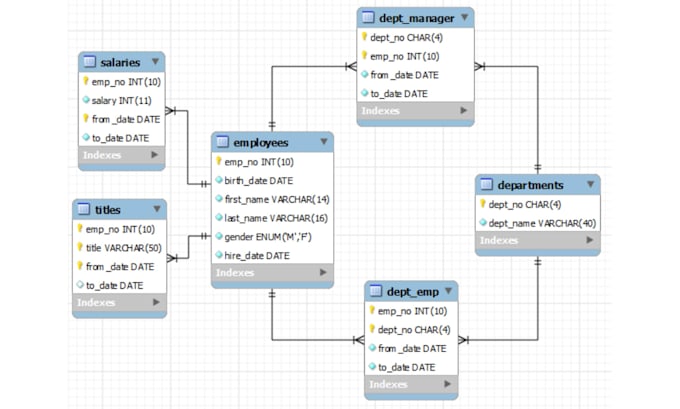The width and height of the screenshot is (680, 409).
Task: Click diamond icon of salaries to_date column
Action: [x=86, y=137]
